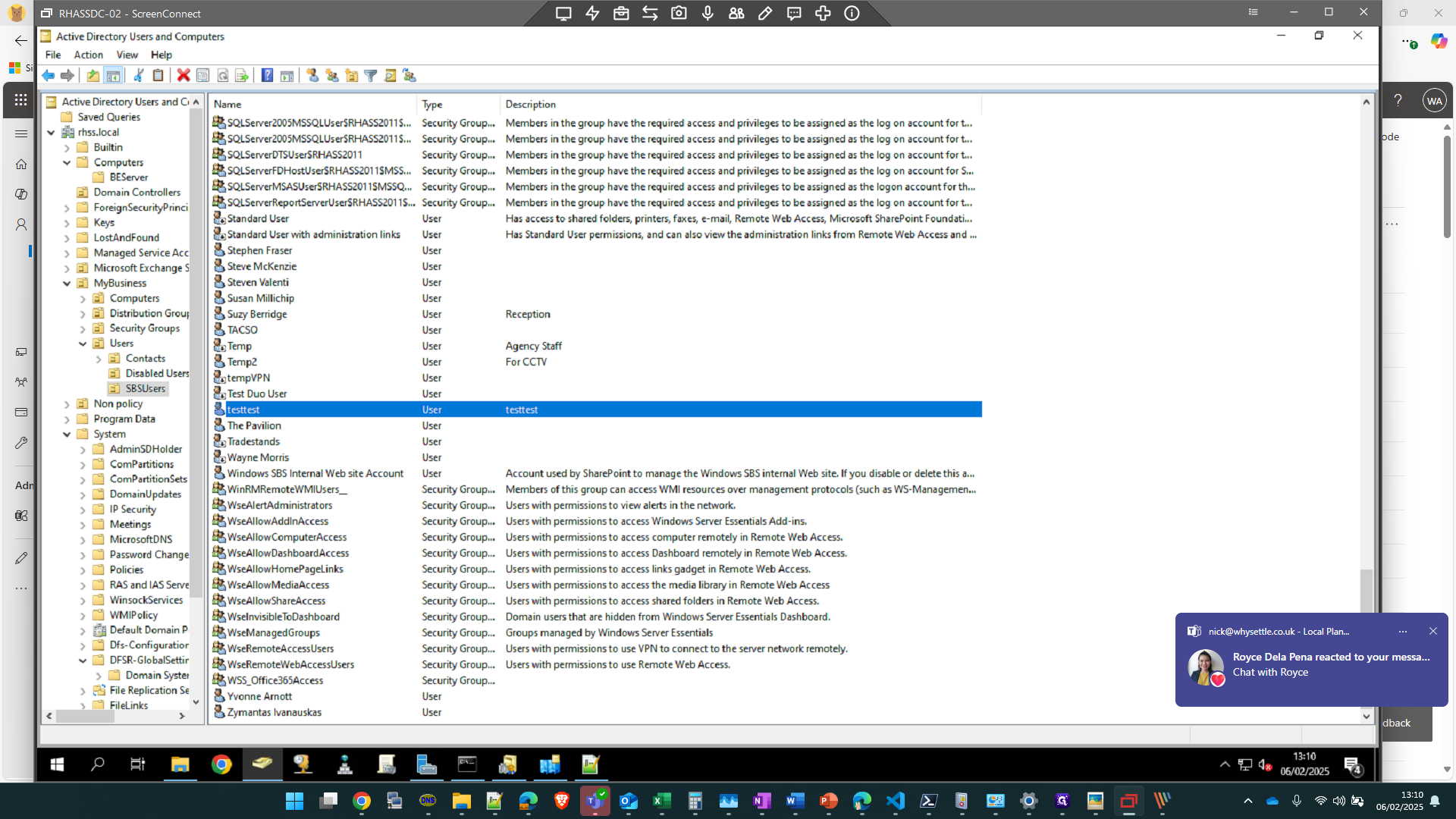Dismiss the Teams notification toast
The image size is (1456, 819).
(x=1432, y=631)
